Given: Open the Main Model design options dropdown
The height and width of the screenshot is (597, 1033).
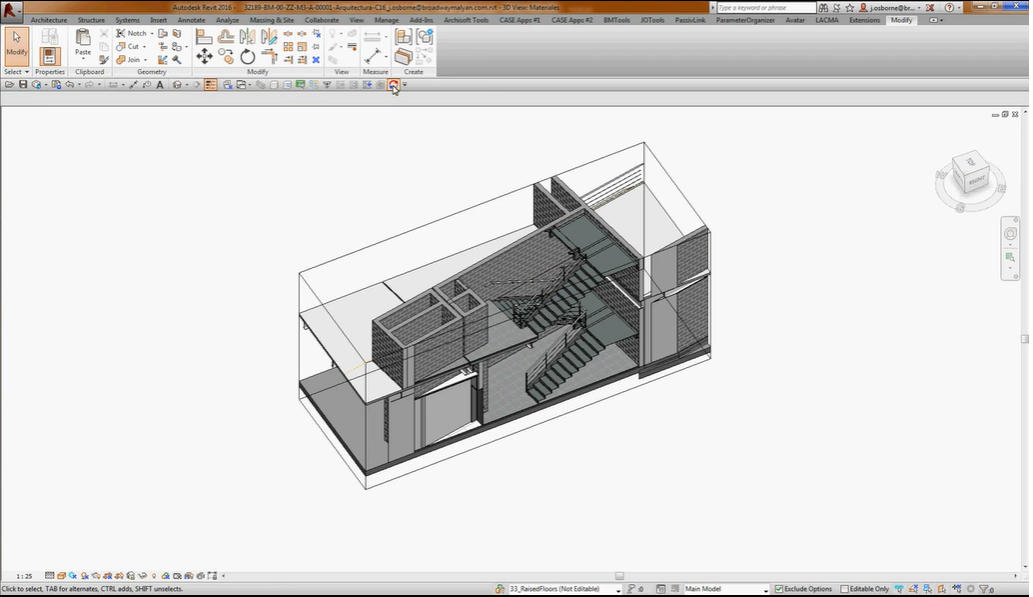Looking at the screenshot, I should coord(725,589).
